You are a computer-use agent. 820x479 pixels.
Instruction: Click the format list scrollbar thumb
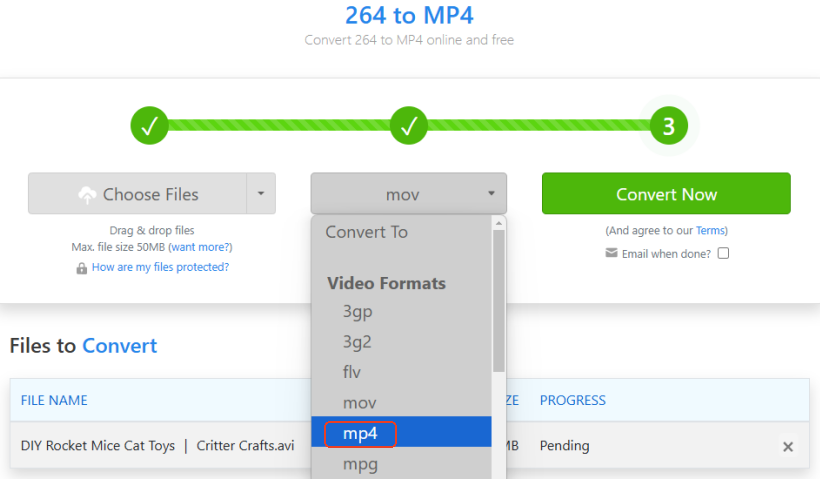click(498, 300)
